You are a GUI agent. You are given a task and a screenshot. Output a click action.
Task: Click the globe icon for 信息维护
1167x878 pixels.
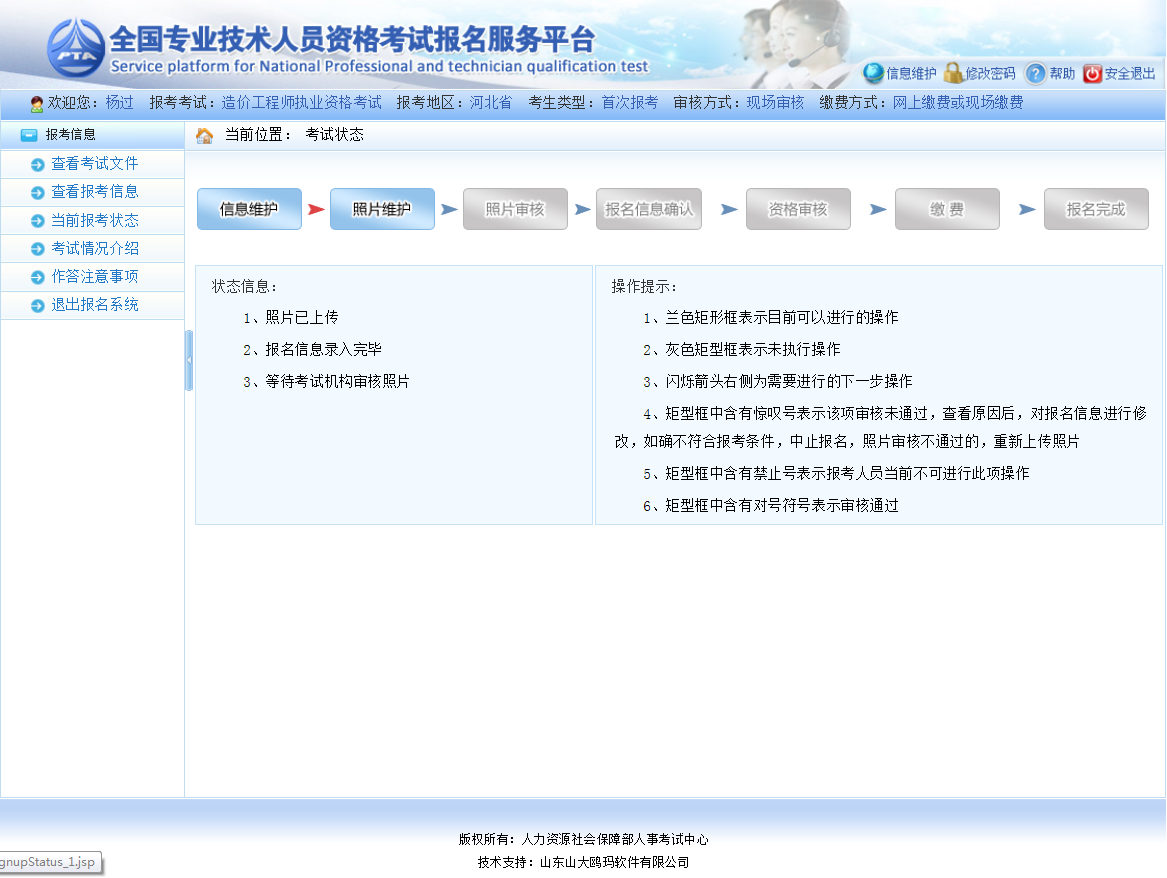coord(873,73)
